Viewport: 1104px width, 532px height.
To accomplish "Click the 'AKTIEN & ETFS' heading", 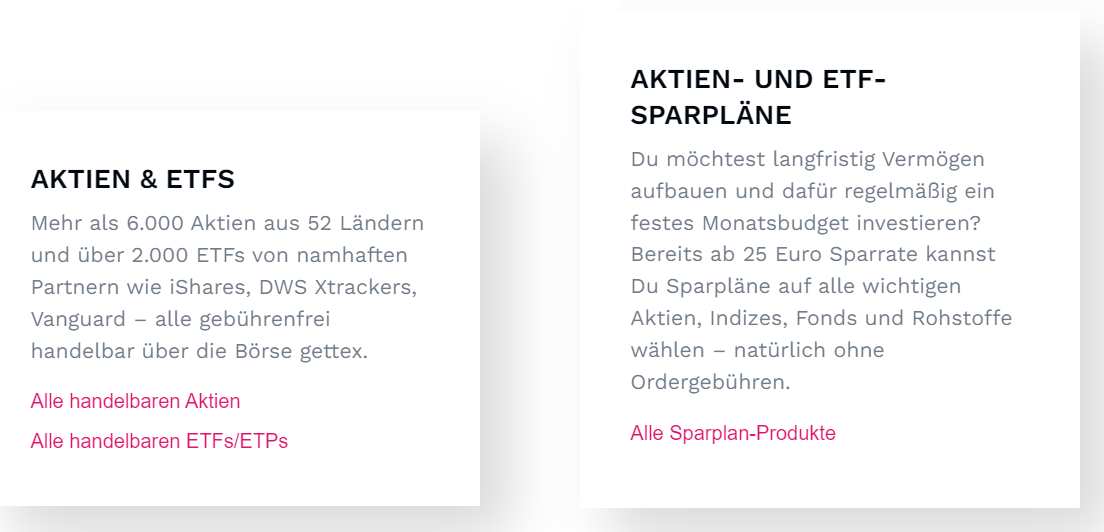I will [x=132, y=180].
